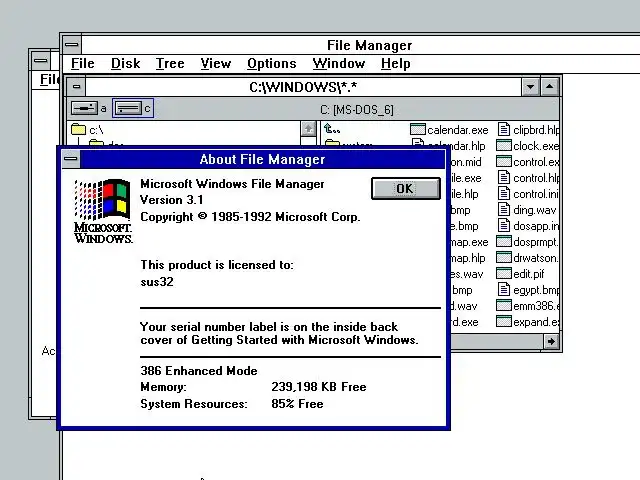Select dosapp.ini file icon
This screenshot has width=640, height=480.
(x=504, y=226)
